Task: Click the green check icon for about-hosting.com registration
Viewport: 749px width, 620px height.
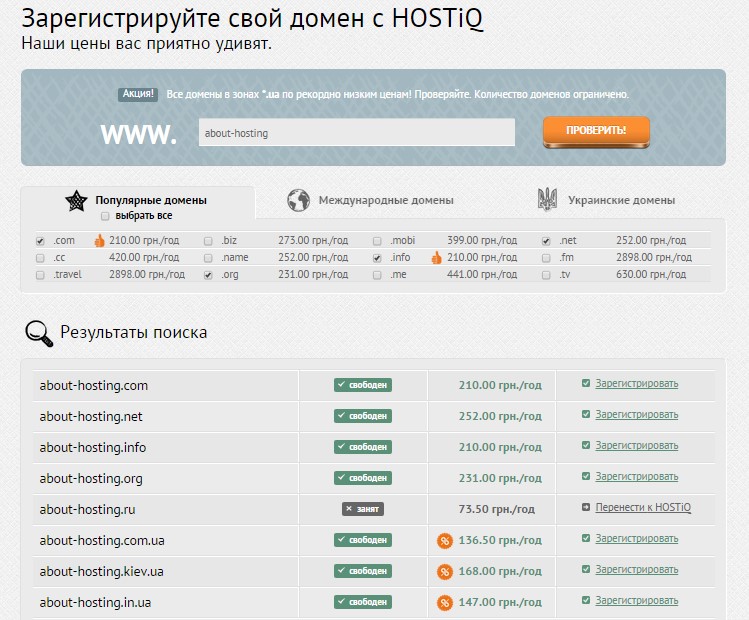Action: pos(586,383)
